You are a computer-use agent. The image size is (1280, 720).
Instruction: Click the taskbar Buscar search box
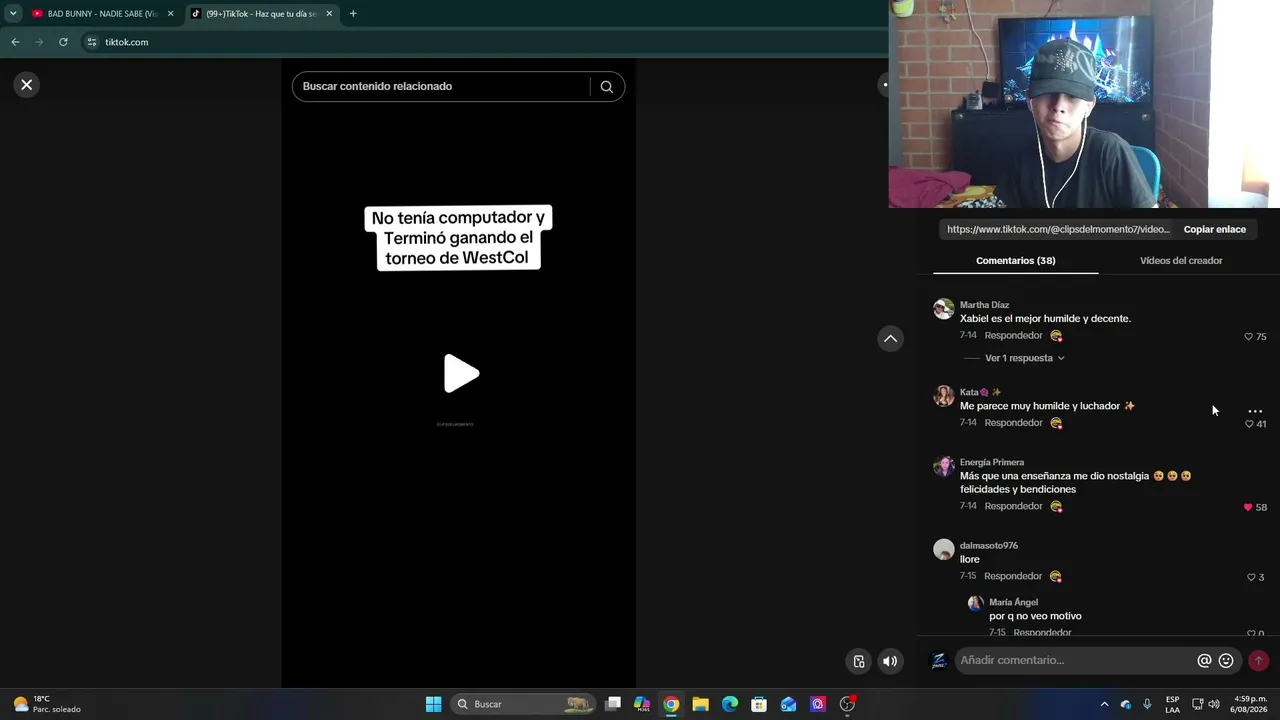point(522,704)
